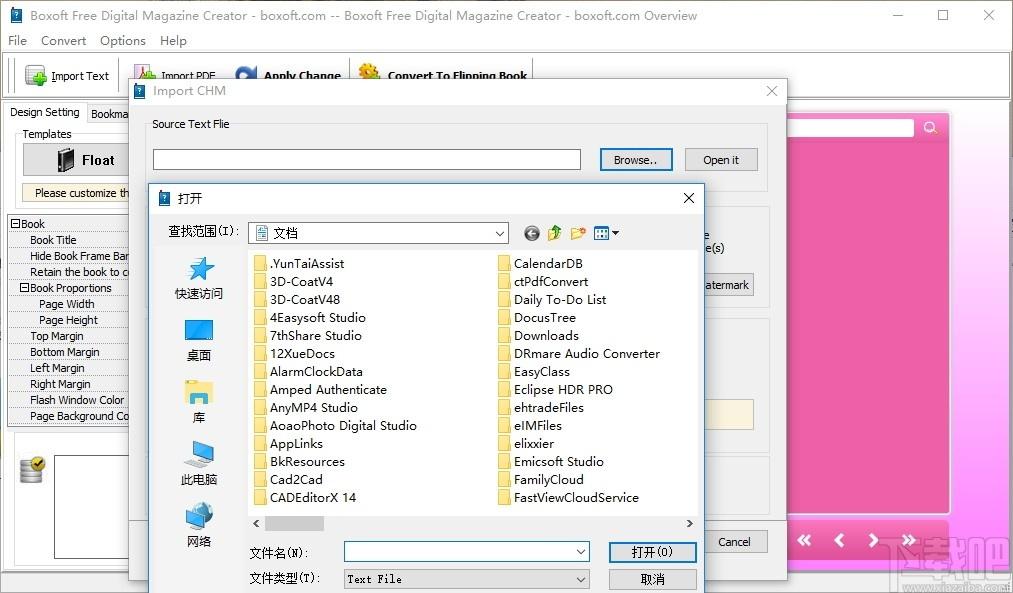Click the Float template button

(76, 160)
